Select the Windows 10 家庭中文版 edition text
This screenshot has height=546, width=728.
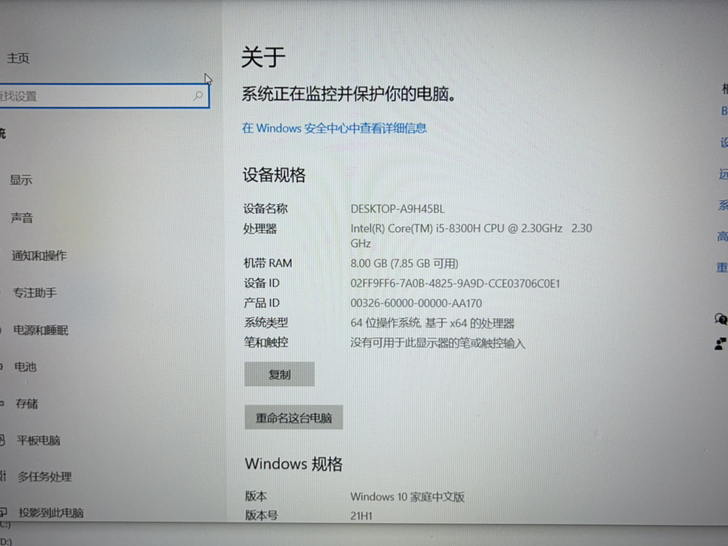click(x=407, y=497)
